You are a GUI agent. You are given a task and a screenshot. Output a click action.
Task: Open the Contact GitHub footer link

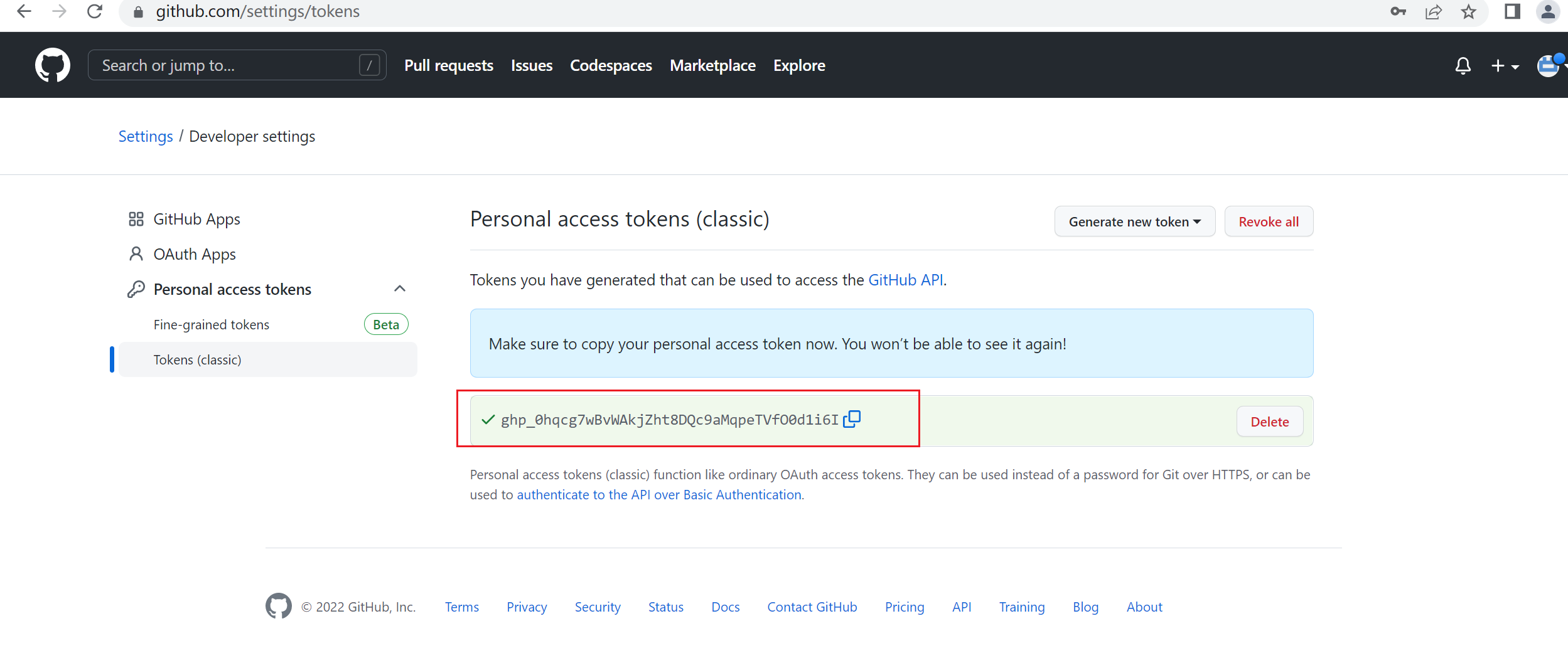click(812, 607)
